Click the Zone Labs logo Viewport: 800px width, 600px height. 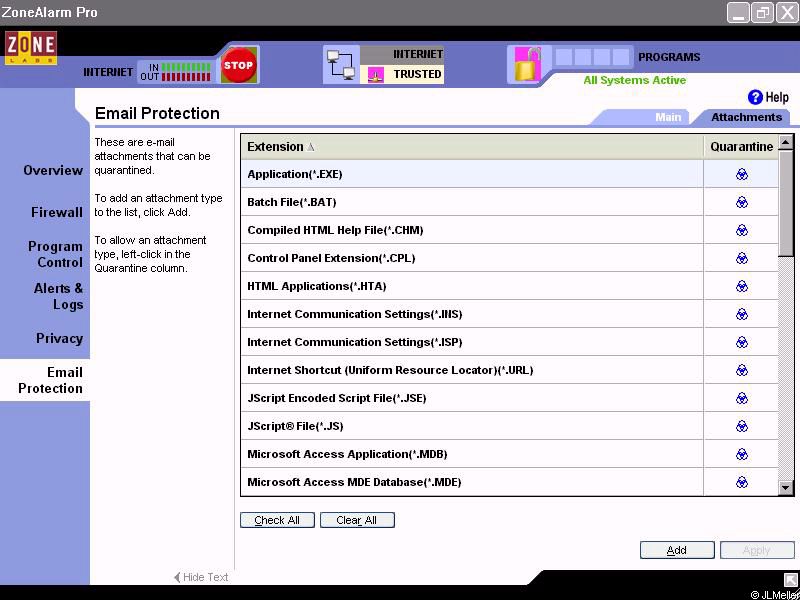point(31,48)
